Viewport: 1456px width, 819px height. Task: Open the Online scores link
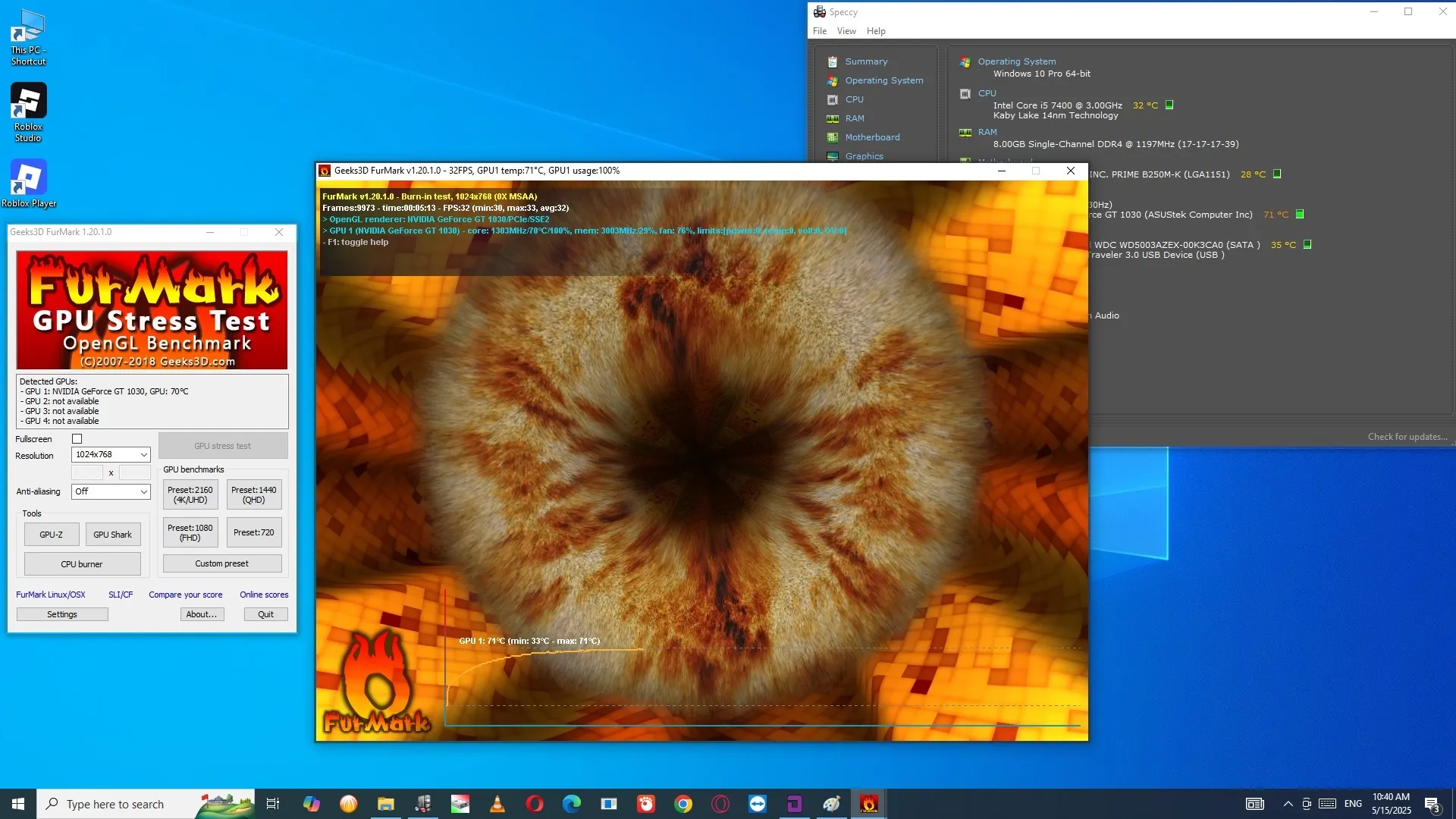coord(264,595)
